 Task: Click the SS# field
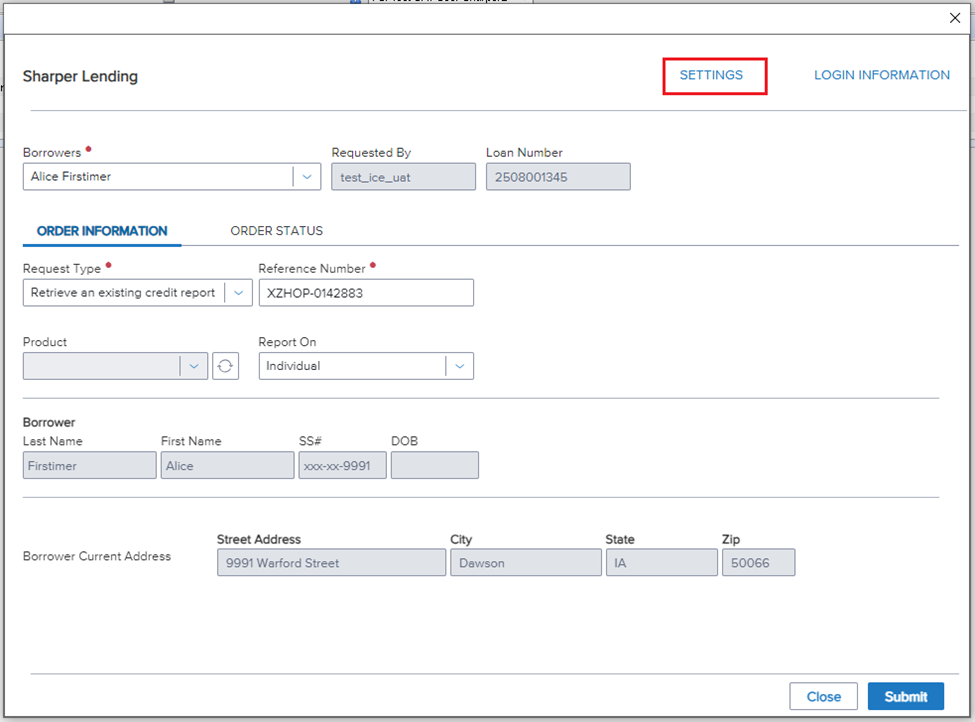pos(342,465)
